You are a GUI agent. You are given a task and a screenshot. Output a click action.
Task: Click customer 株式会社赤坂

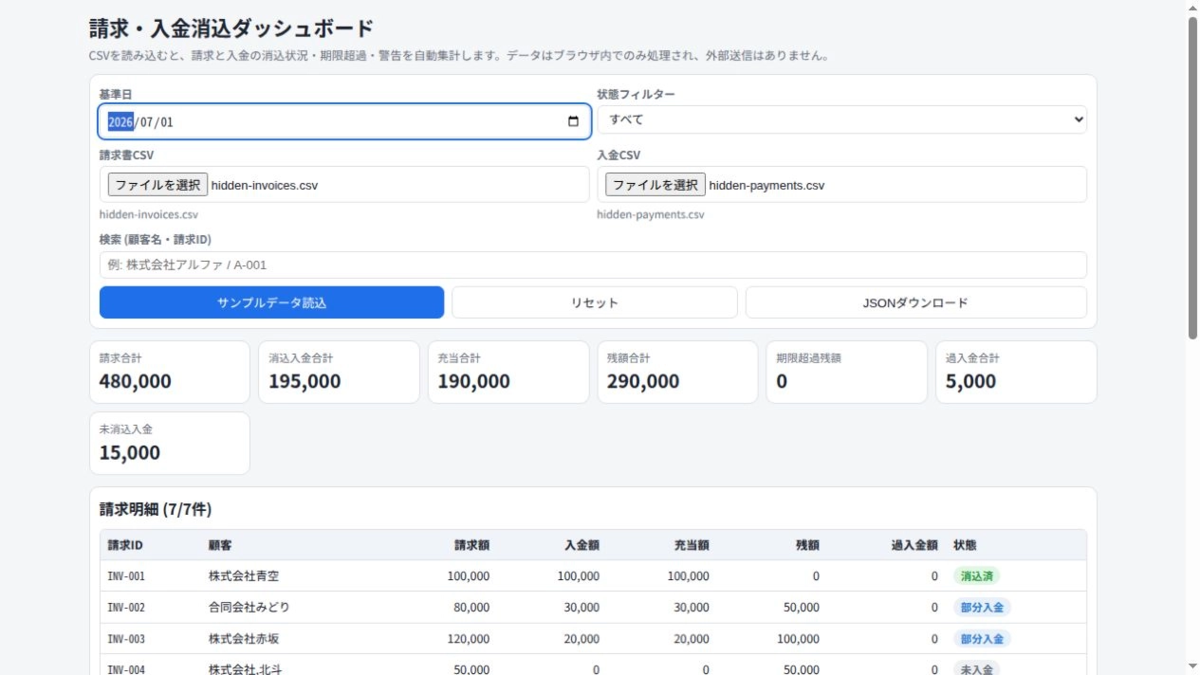244,638
